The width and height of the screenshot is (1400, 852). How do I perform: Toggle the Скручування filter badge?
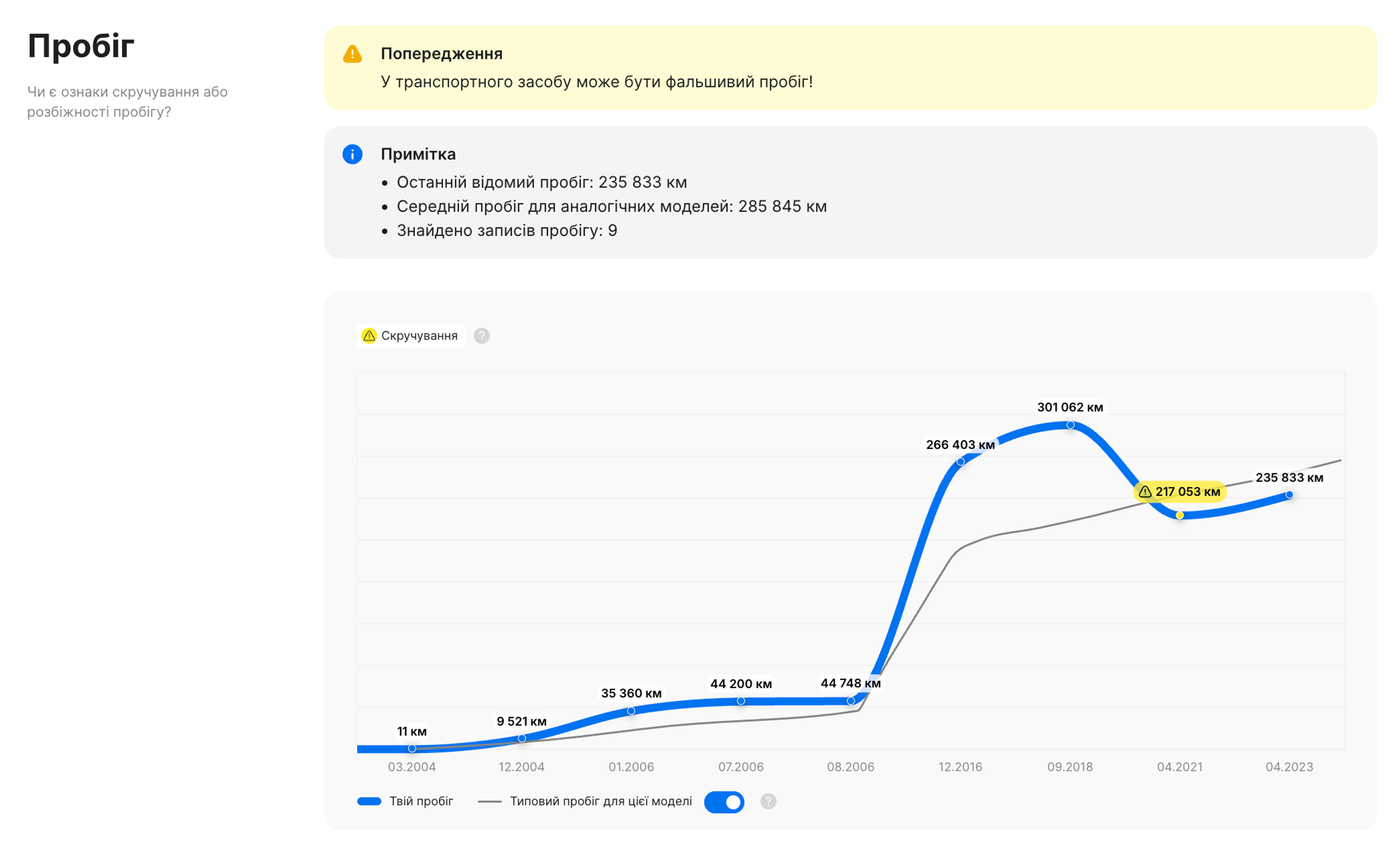point(411,336)
